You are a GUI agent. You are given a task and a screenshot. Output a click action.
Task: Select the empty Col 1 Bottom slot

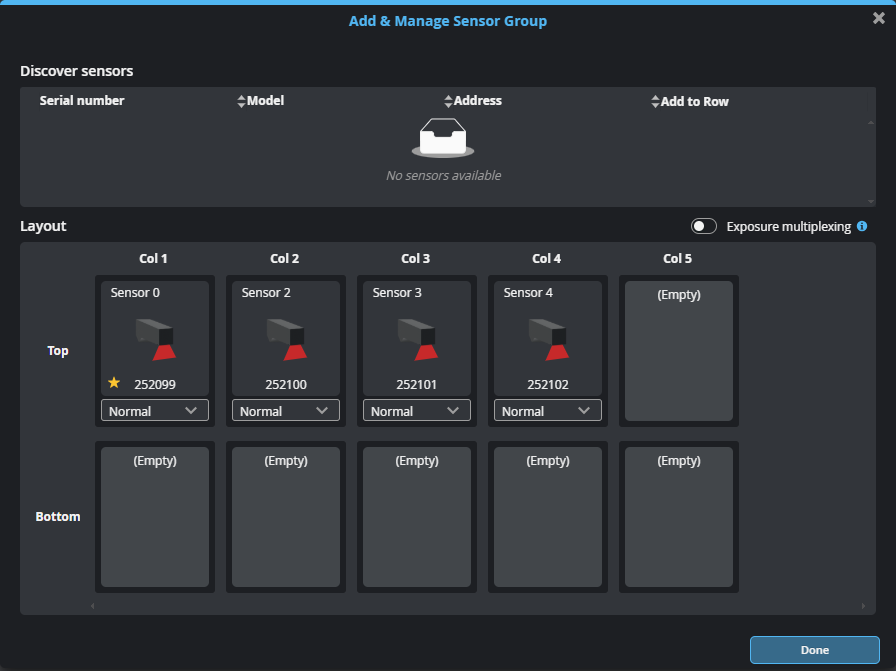pos(155,517)
